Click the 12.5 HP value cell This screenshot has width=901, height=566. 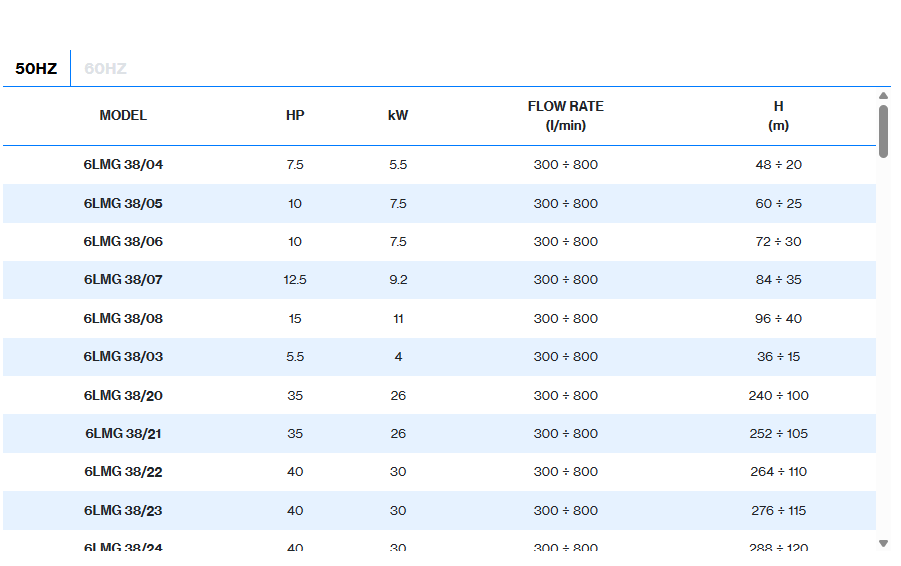(x=295, y=280)
